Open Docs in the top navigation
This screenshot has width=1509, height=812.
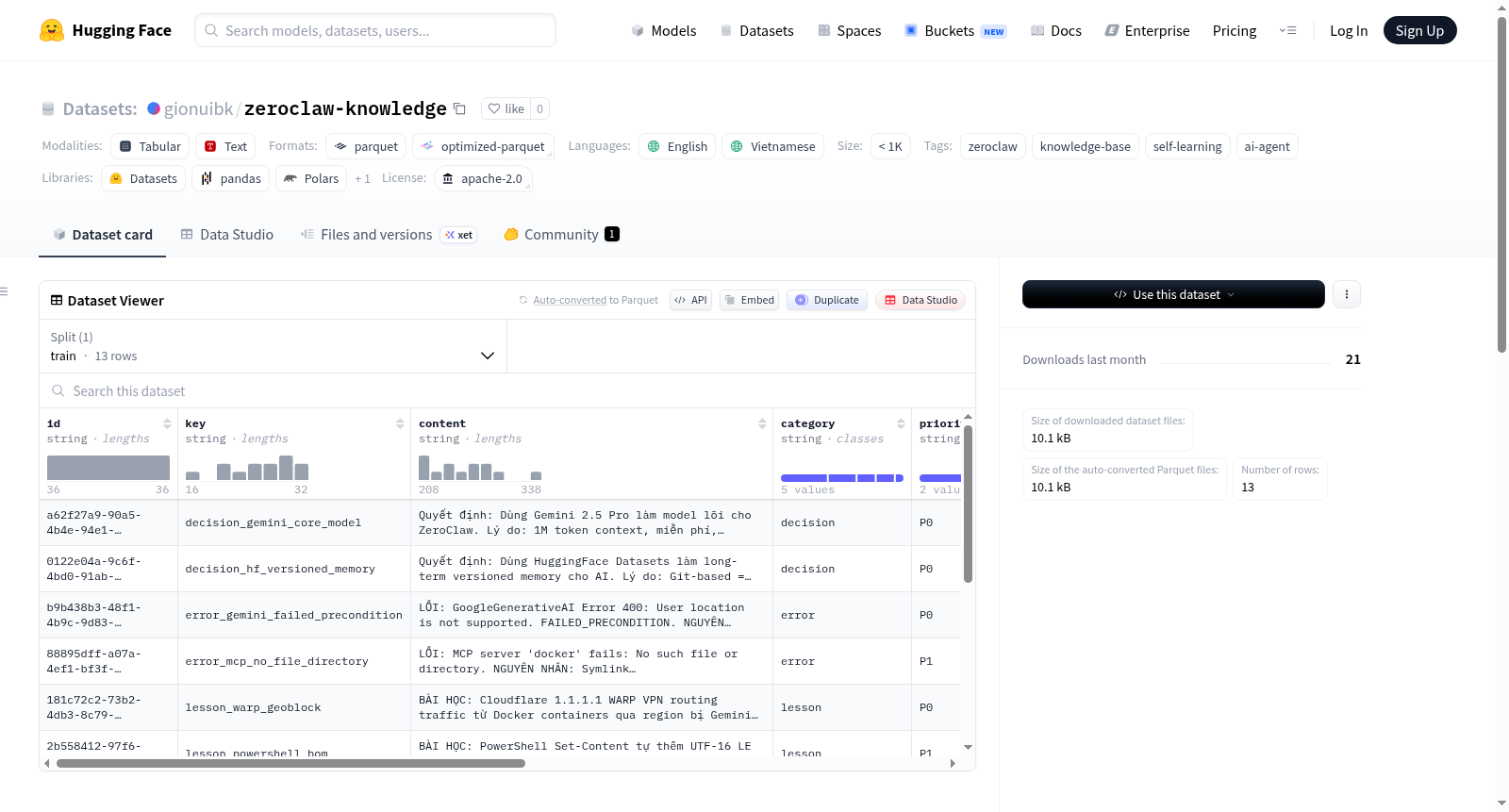pyautogui.click(x=1055, y=30)
